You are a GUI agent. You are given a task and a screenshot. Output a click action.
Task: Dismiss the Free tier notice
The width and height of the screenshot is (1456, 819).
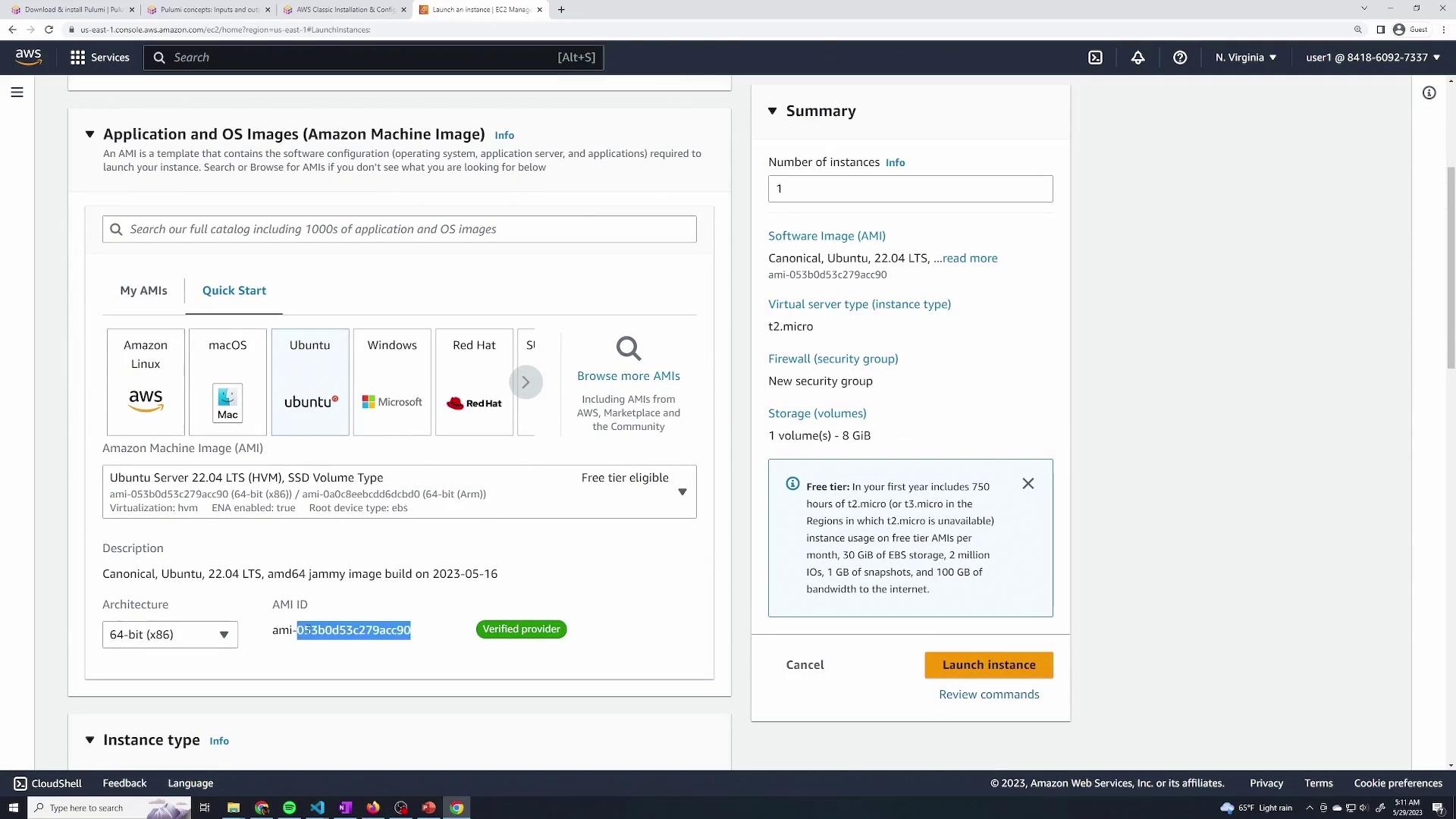[1028, 484]
